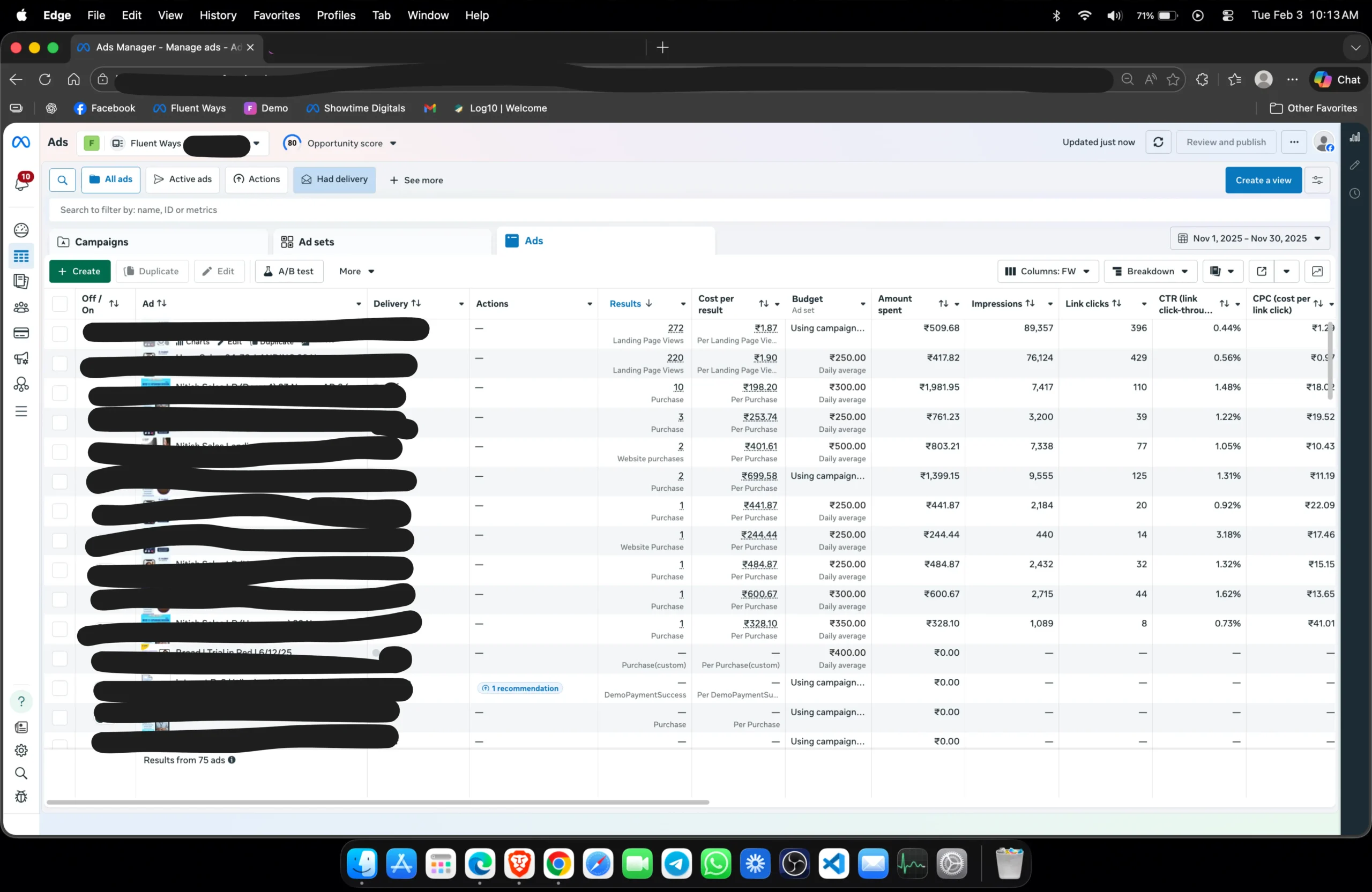Tick the select-all header checkbox
Viewport: 1372px width, 892px height.
pos(60,304)
